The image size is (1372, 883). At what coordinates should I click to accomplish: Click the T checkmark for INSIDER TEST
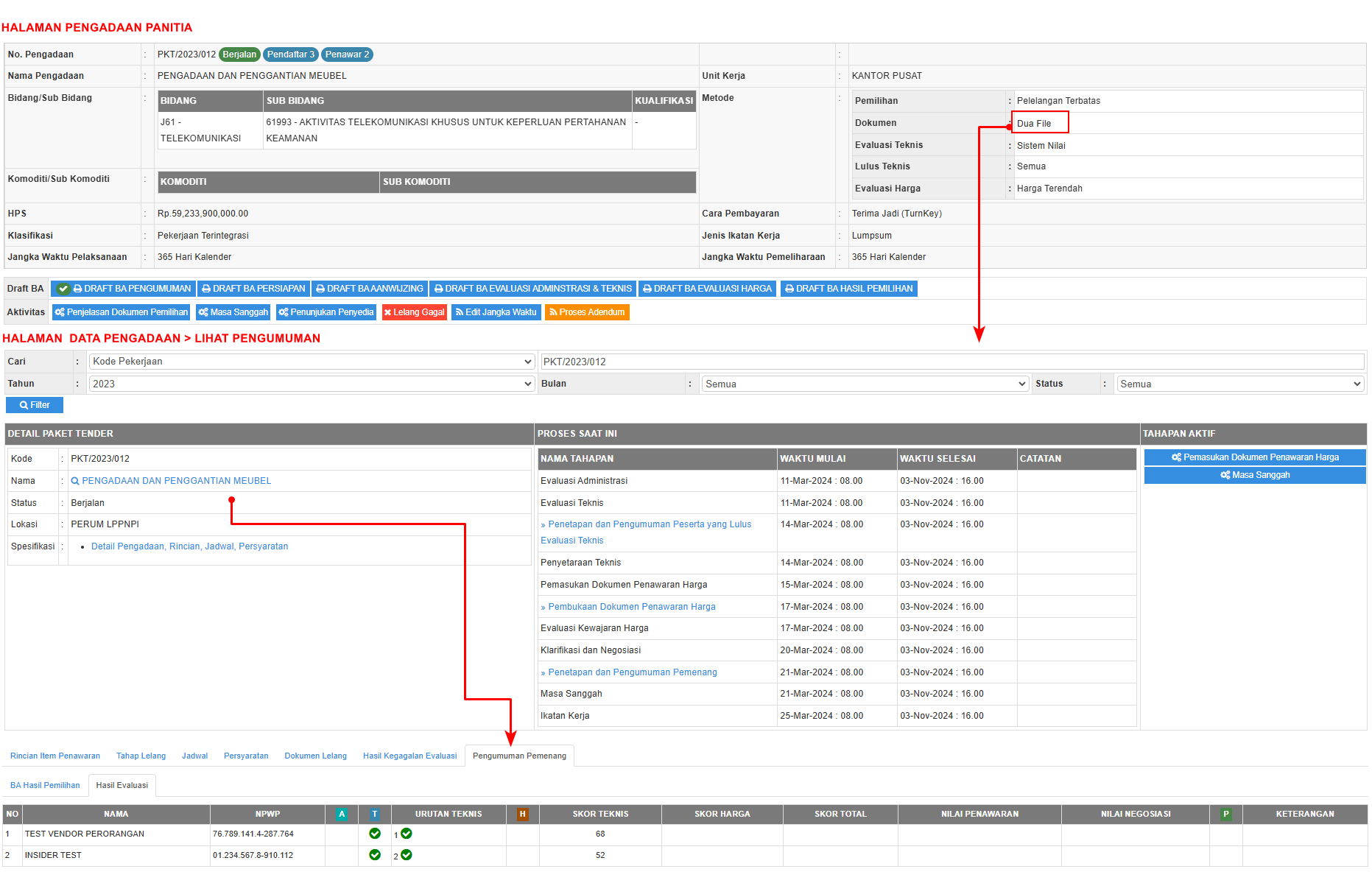coord(375,855)
